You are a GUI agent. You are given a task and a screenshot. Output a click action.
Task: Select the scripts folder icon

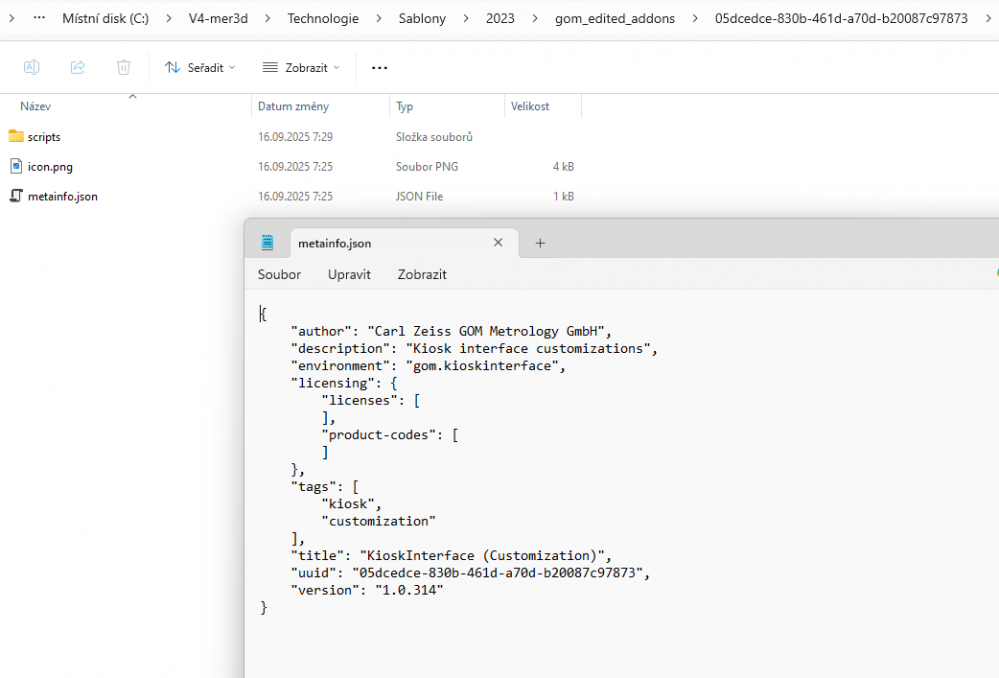(16, 137)
